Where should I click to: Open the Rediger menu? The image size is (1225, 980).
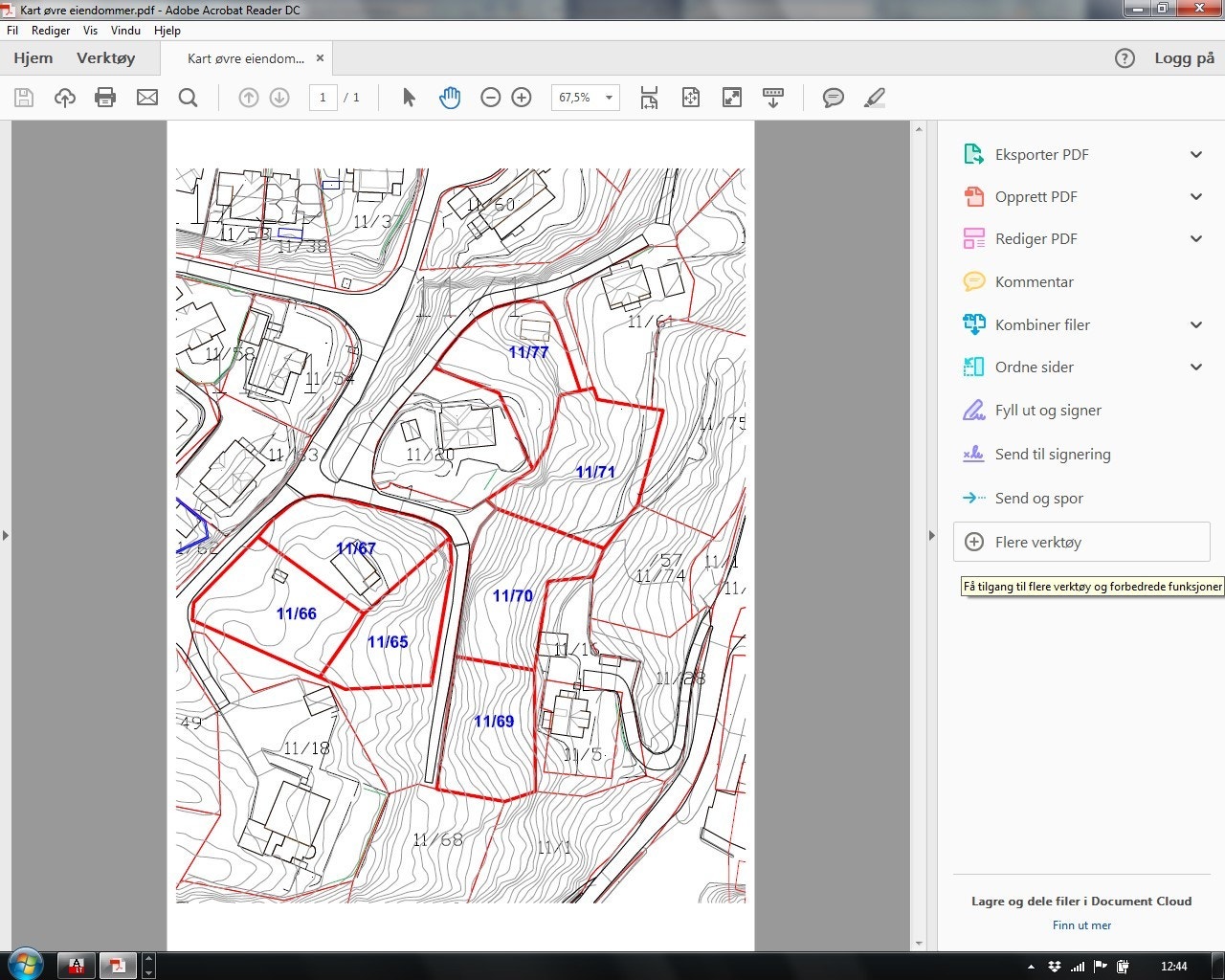pyautogui.click(x=51, y=31)
